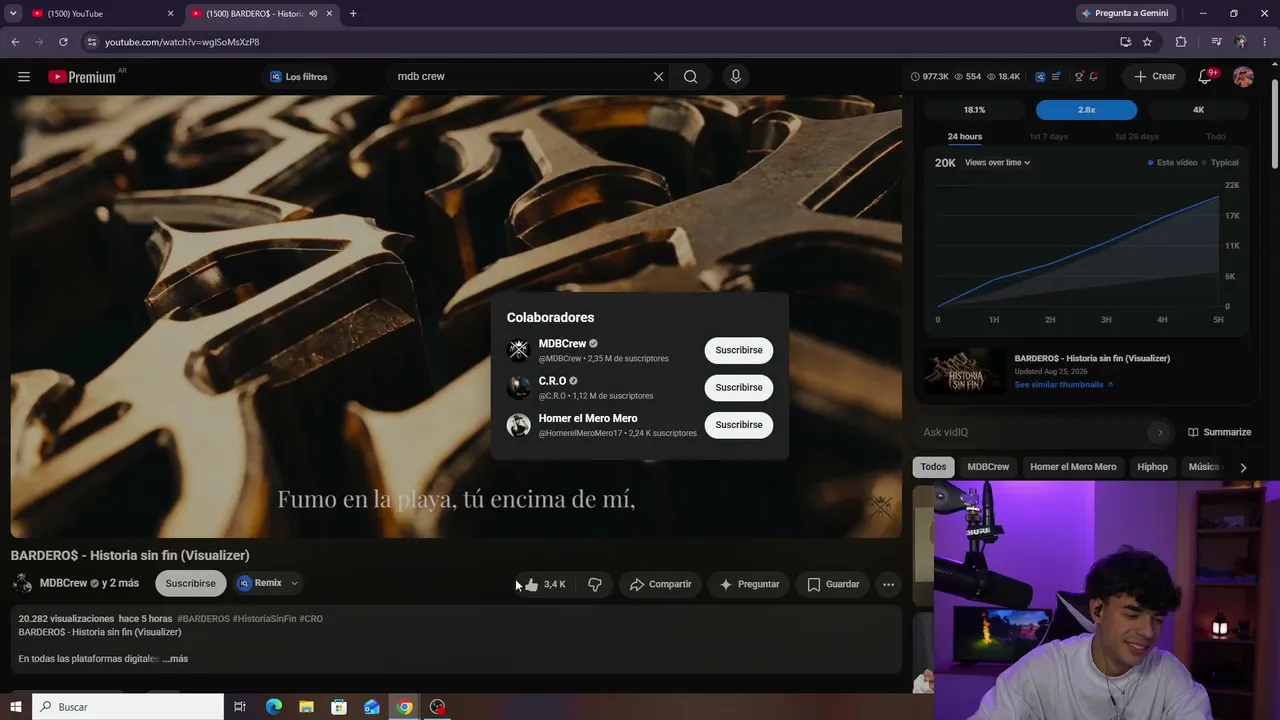Viewport: 1280px width, 720px height.
Task: Open the account avatar menu
Action: [1244, 77]
